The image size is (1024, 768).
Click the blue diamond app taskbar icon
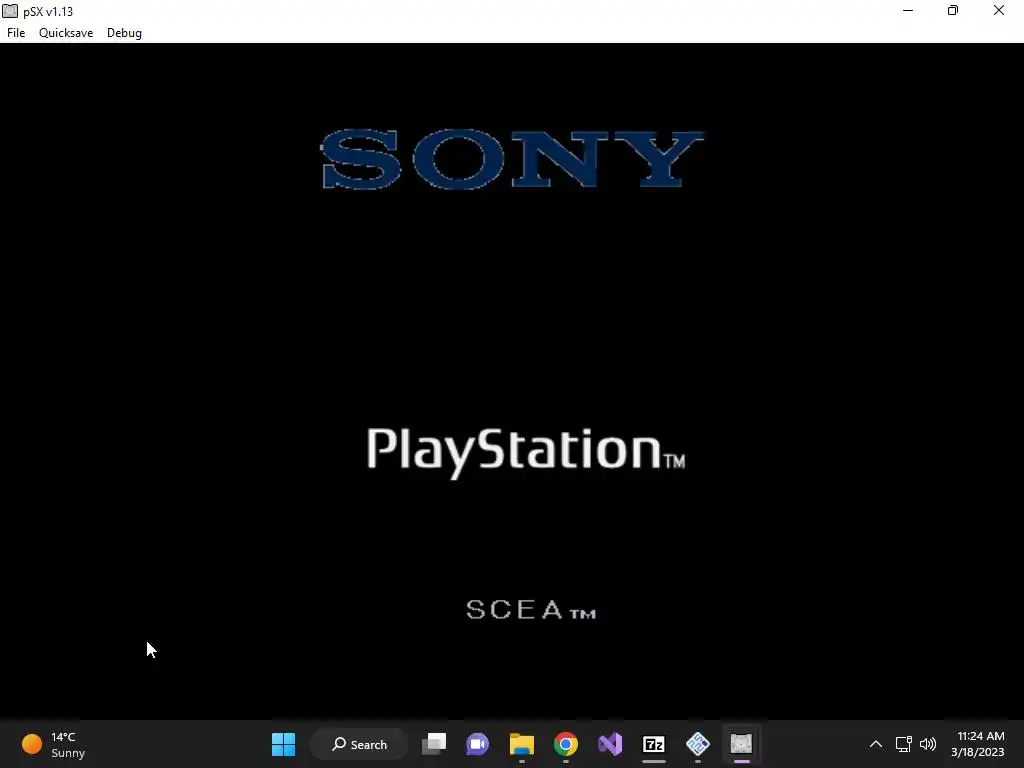click(697, 744)
